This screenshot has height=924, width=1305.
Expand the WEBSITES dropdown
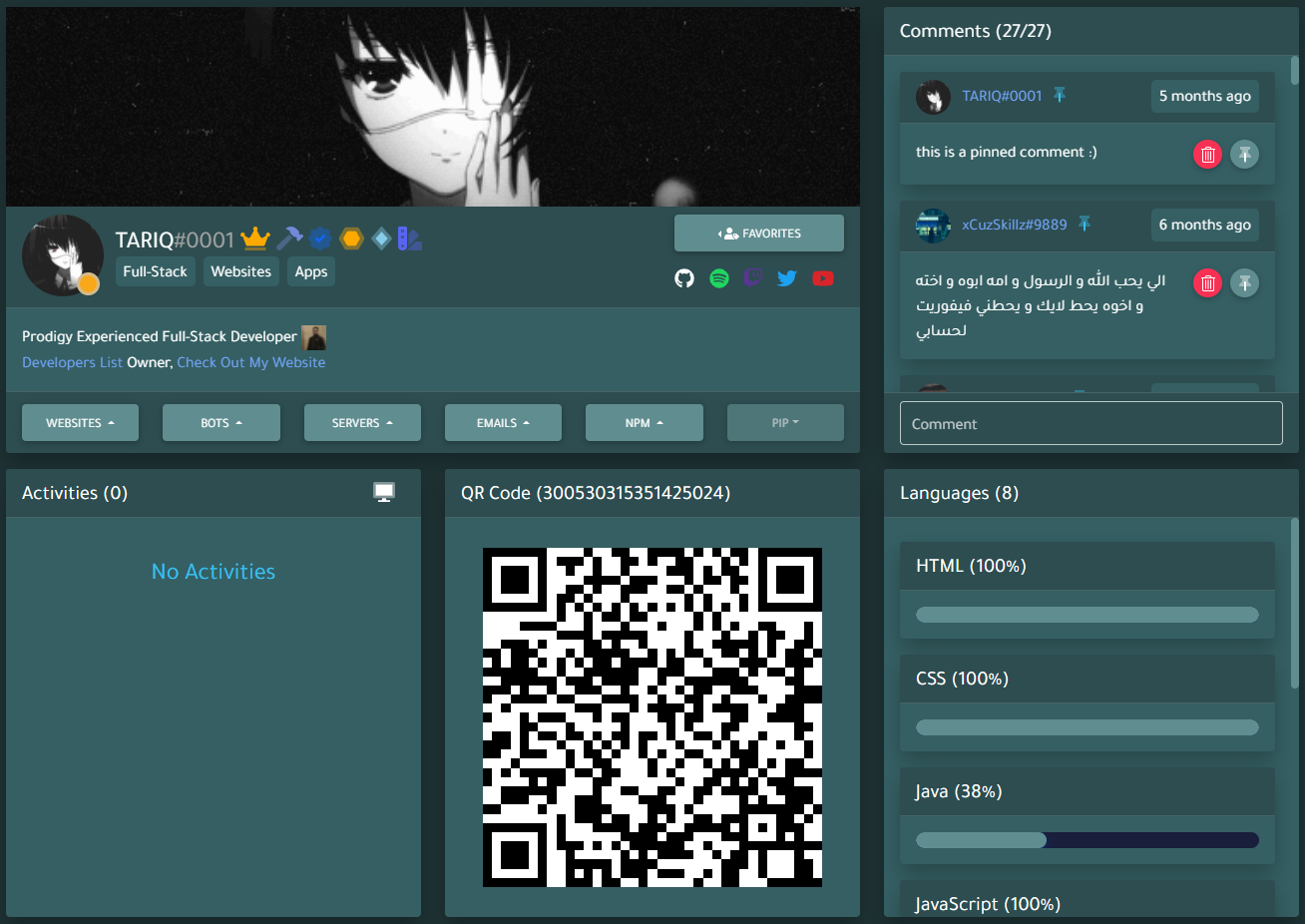tap(80, 423)
